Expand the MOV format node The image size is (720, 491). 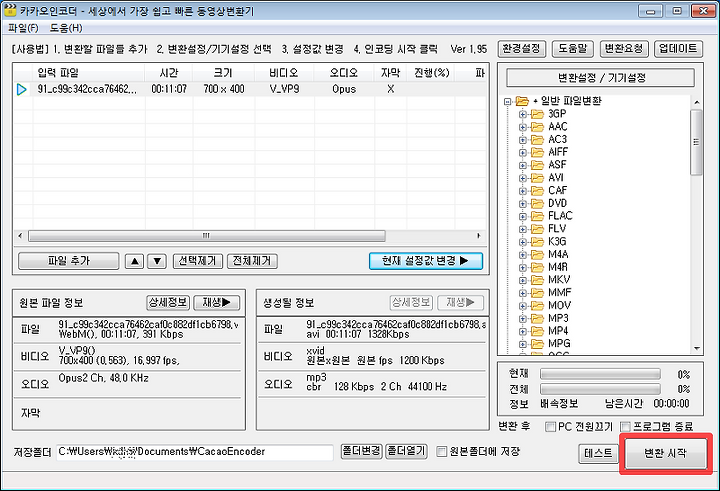click(x=523, y=306)
